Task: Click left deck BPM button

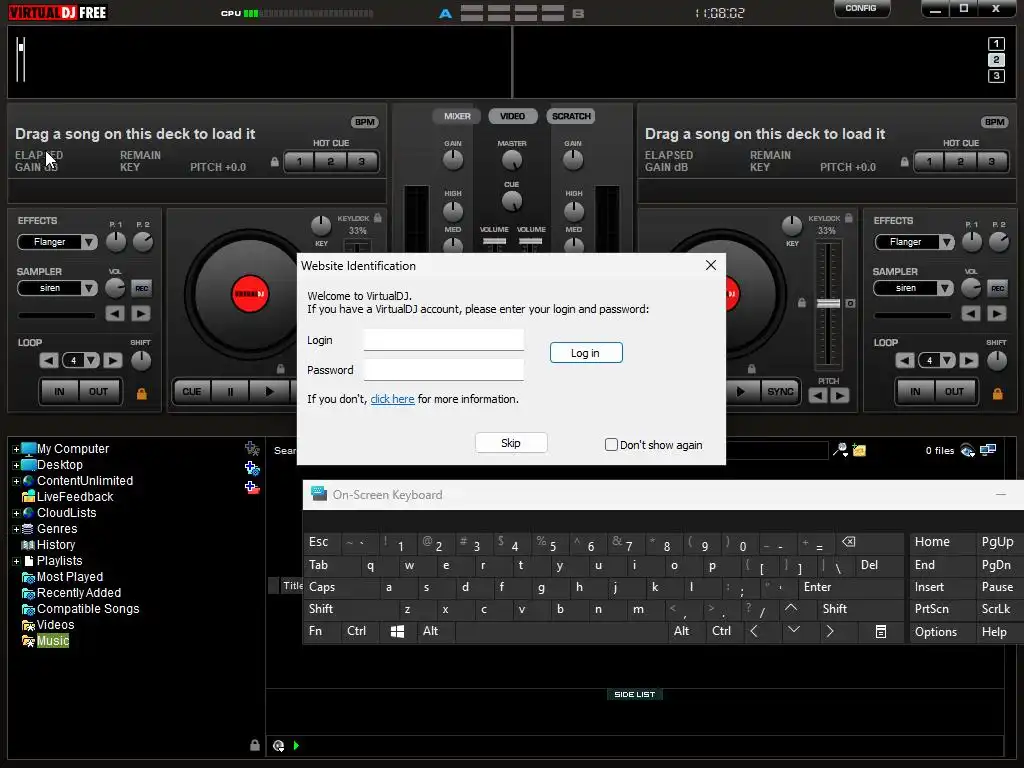Action: (x=364, y=122)
